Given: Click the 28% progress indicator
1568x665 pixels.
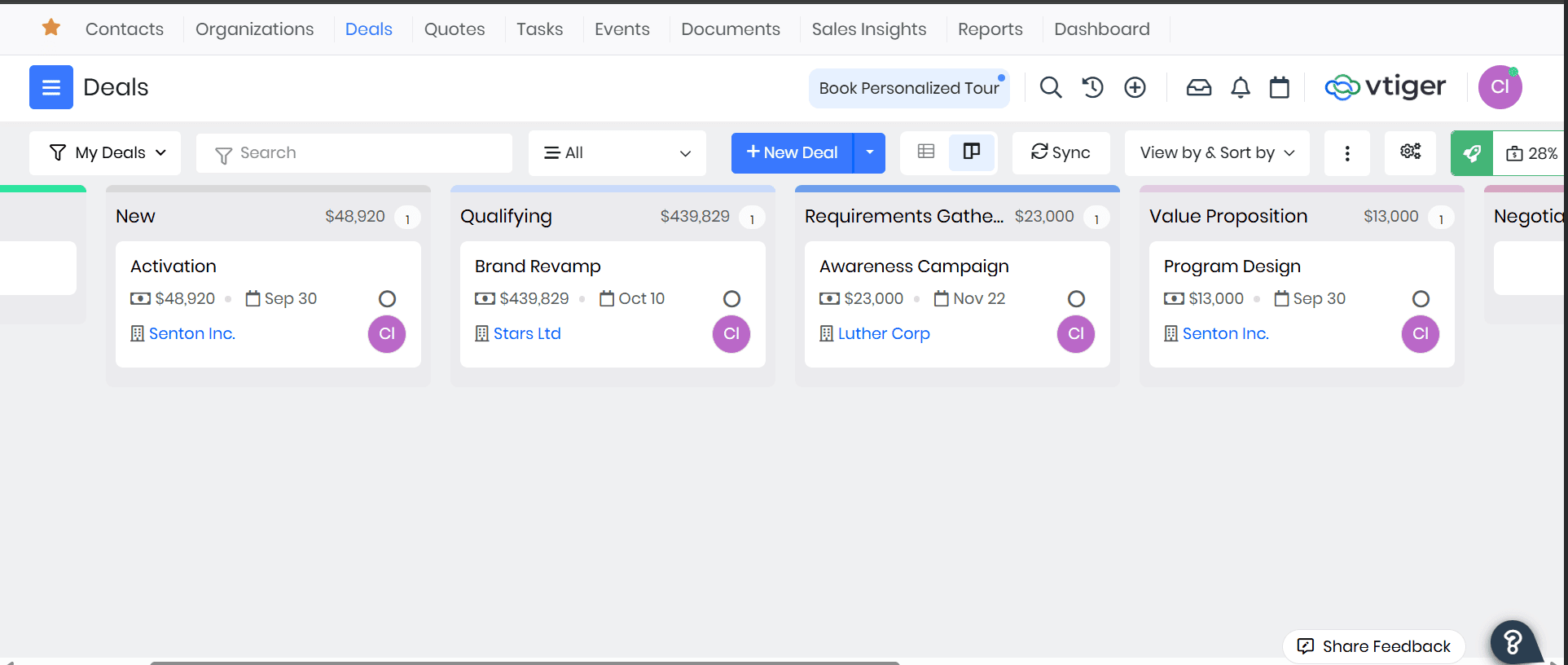Looking at the screenshot, I should click(1532, 153).
